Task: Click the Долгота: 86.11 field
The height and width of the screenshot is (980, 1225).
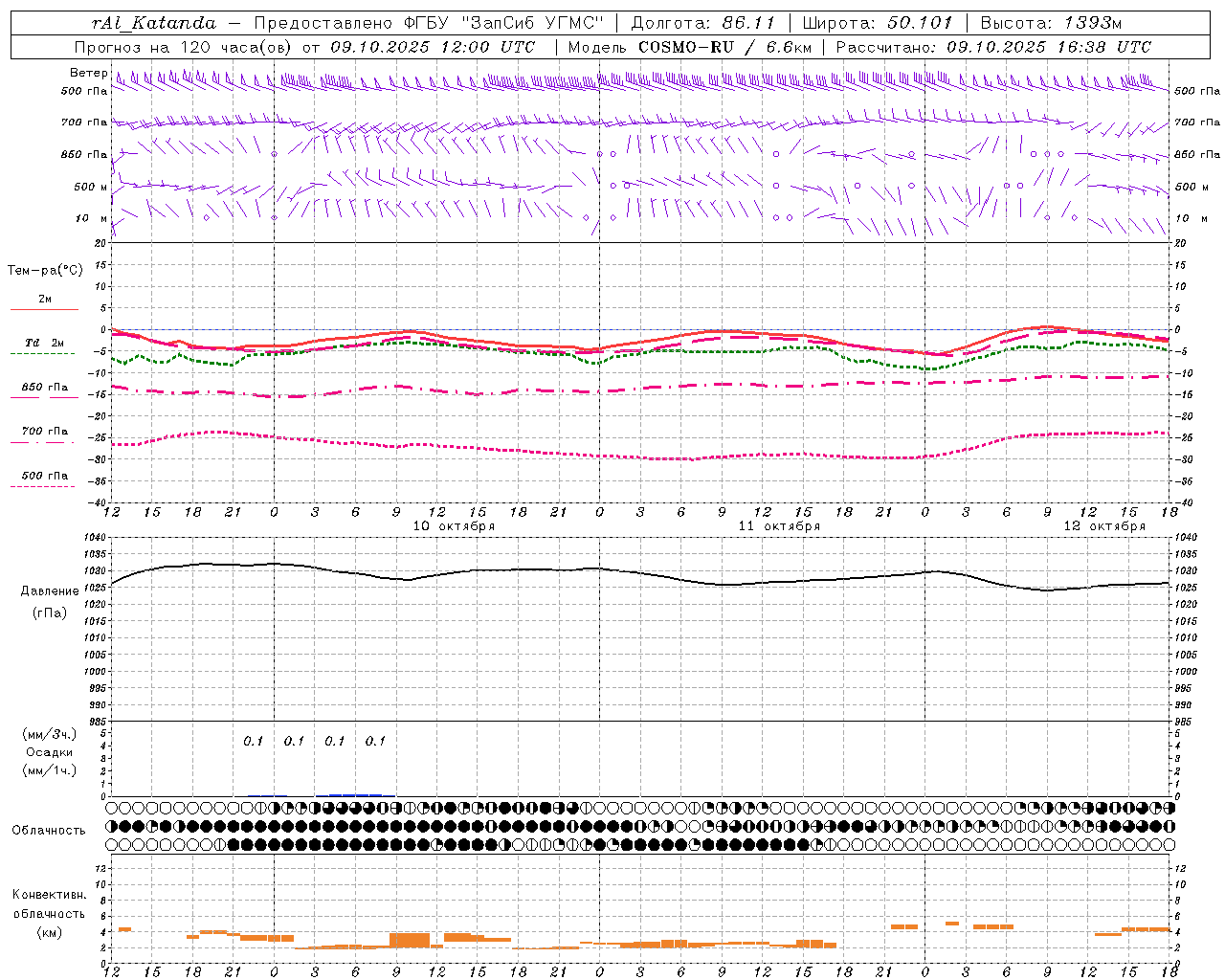Action: (702, 23)
